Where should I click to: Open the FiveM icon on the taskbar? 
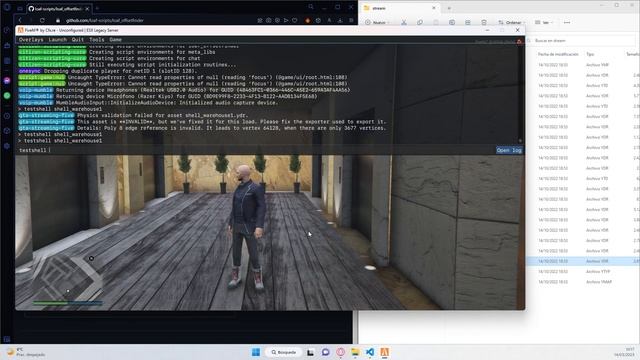point(384,352)
